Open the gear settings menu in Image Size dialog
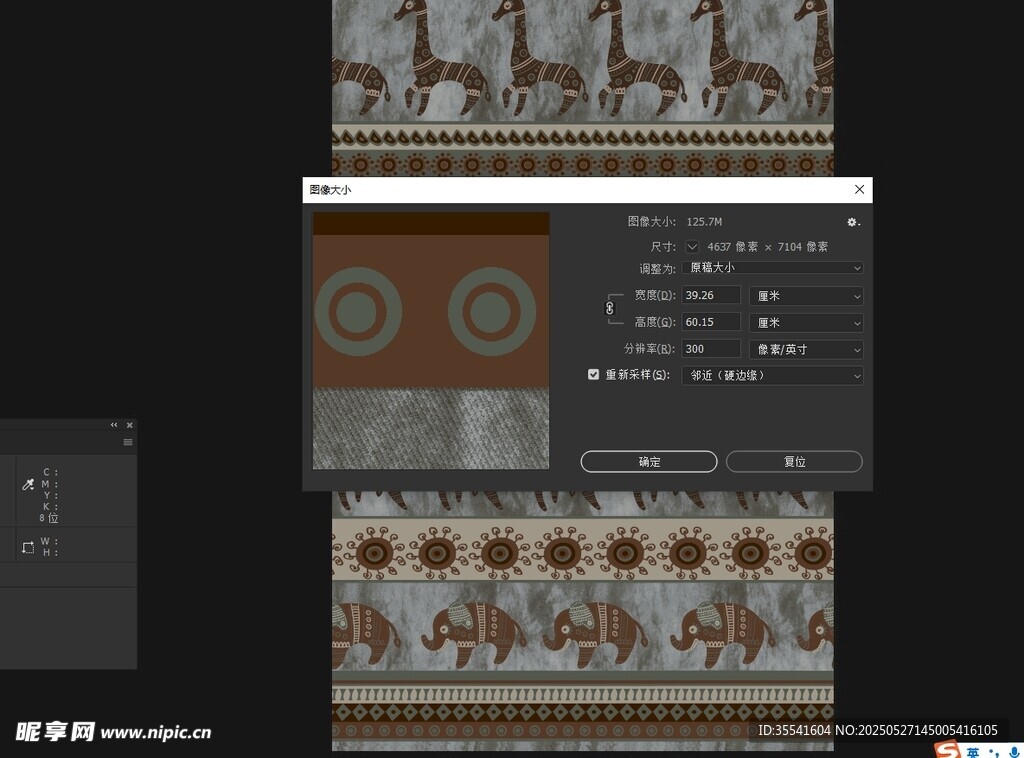 point(853,222)
